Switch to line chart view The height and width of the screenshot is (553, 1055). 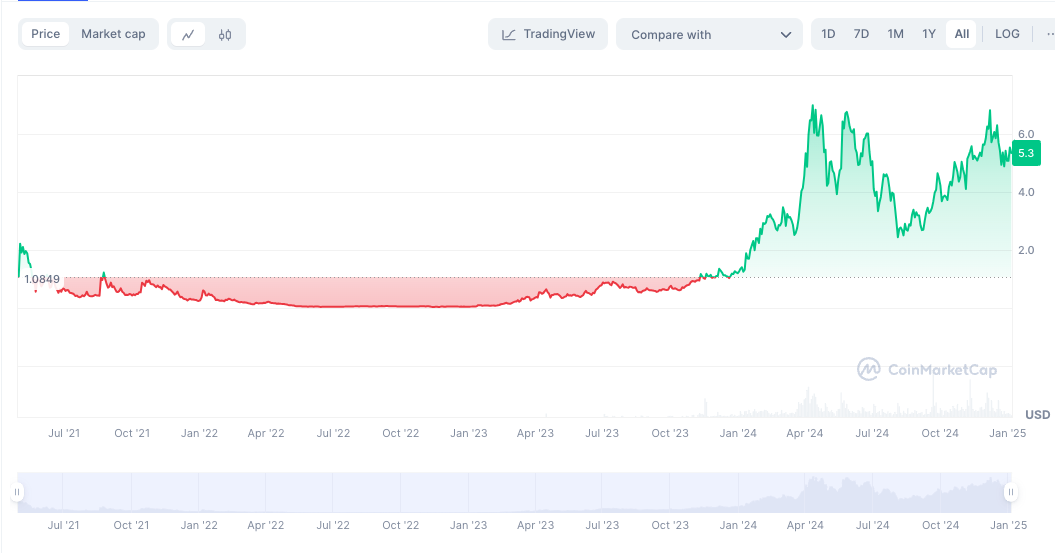pyautogui.click(x=188, y=34)
